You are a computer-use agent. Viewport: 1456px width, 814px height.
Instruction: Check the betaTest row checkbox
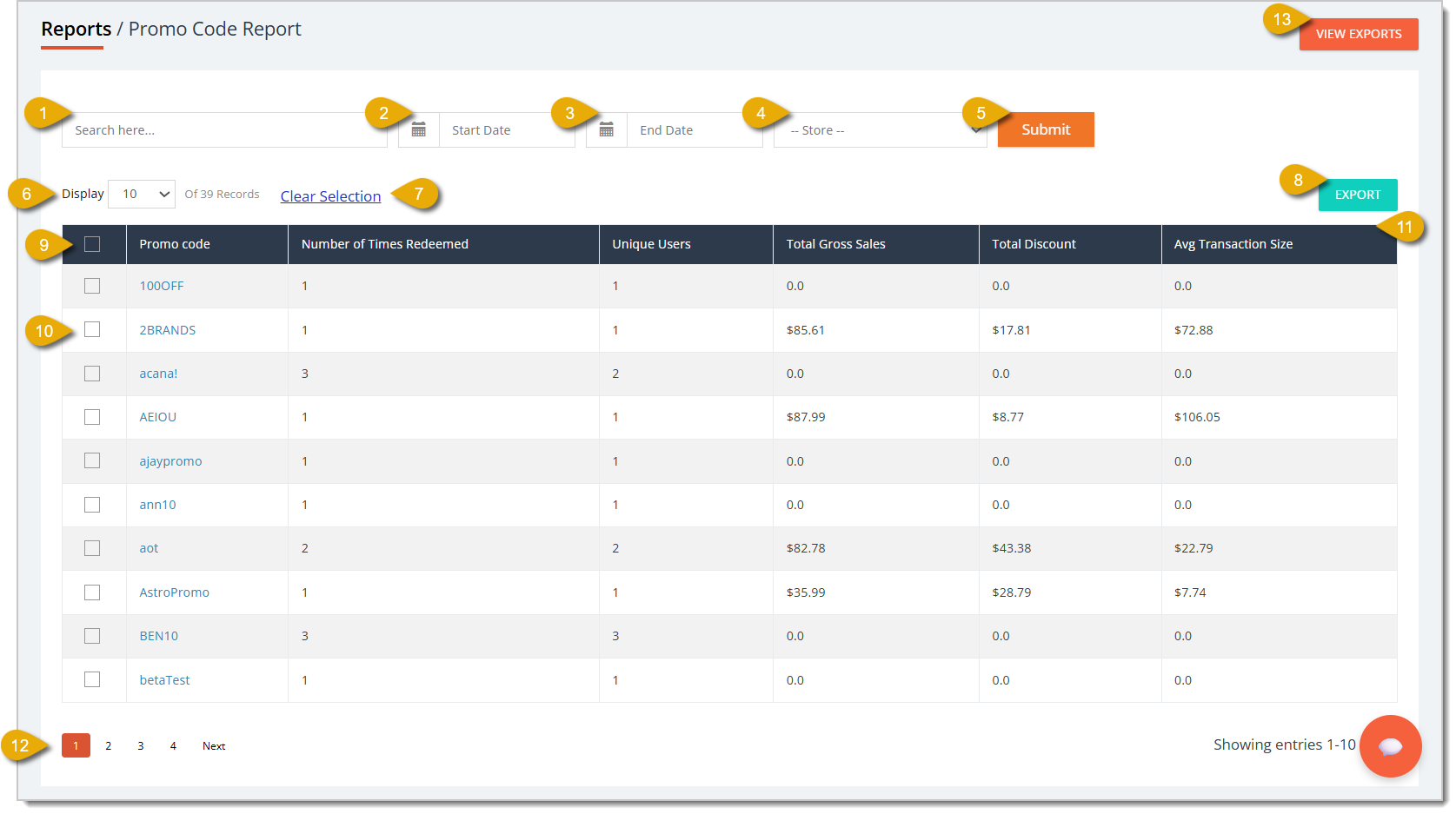[x=92, y=679]
